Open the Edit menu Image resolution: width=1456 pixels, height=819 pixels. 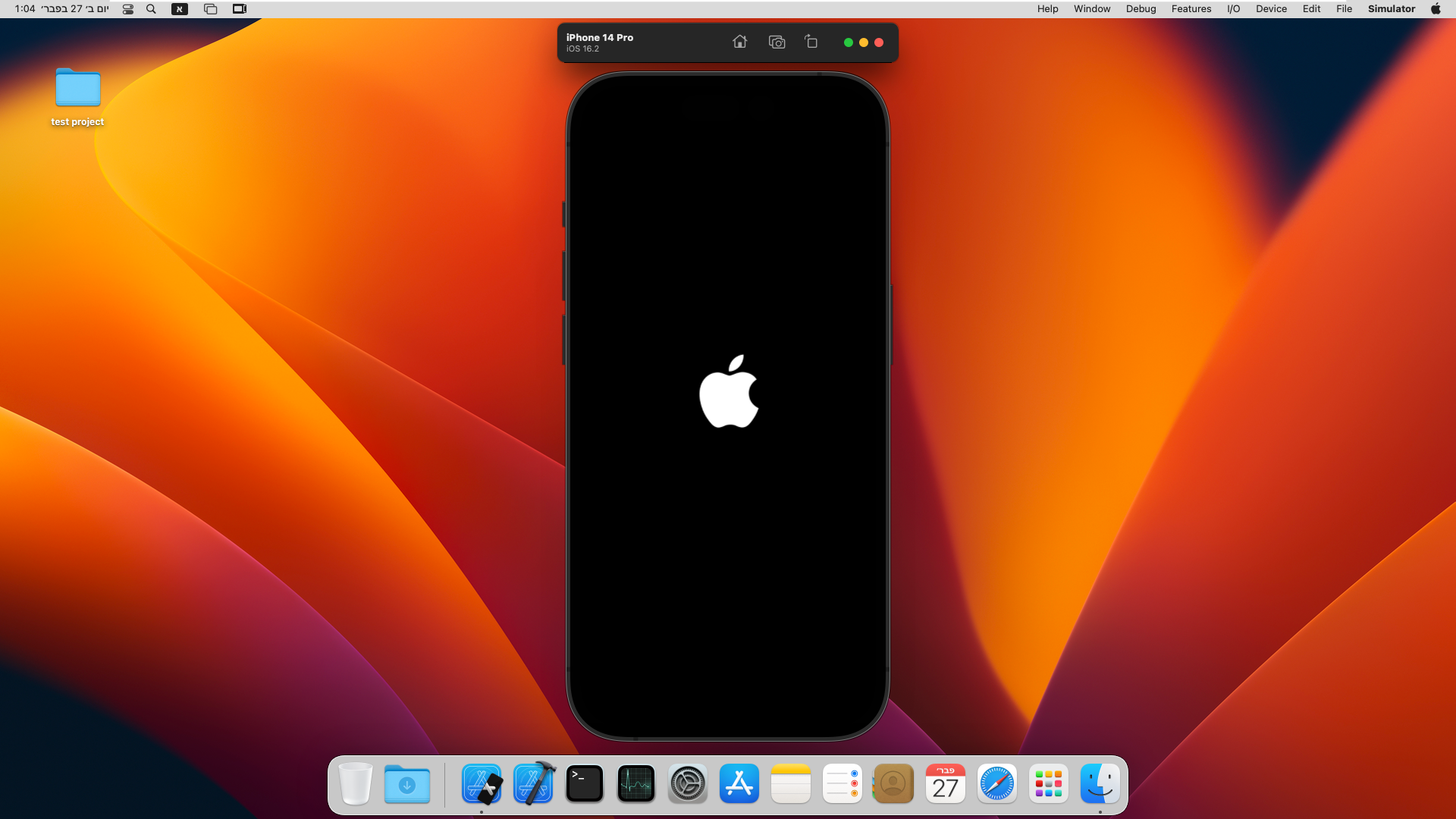pyautogui.click(x=1311, y=9)
